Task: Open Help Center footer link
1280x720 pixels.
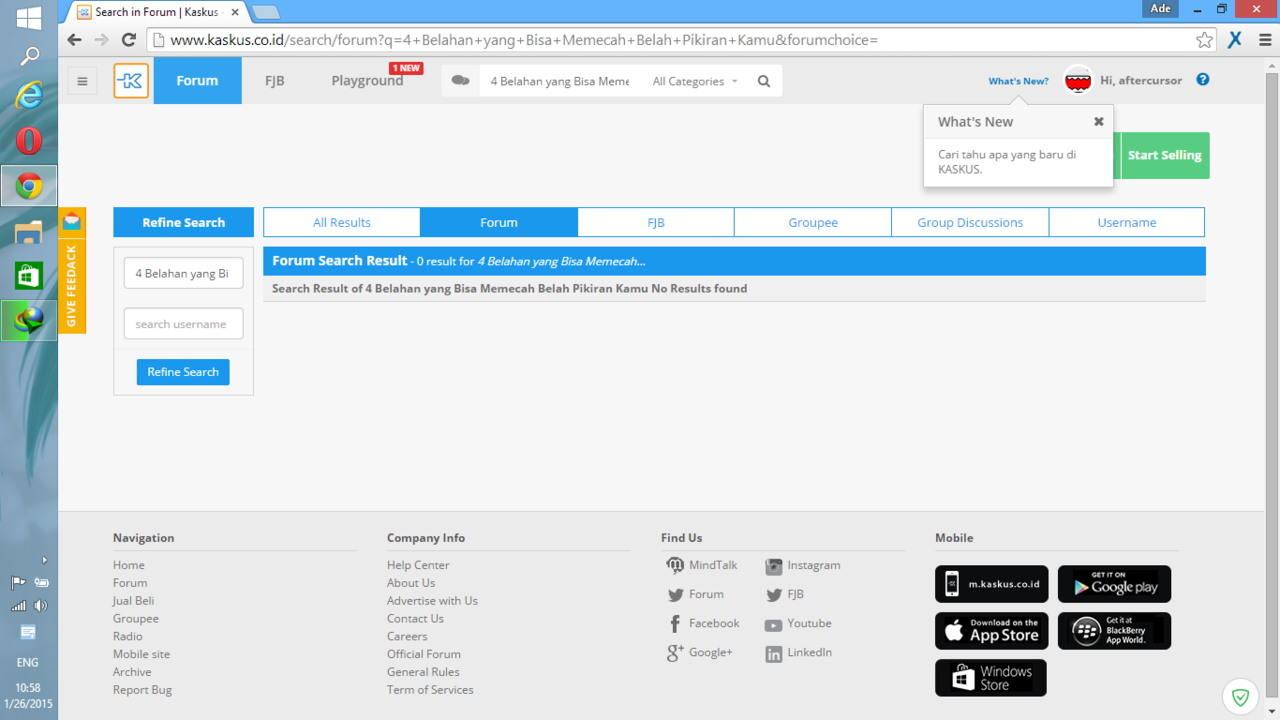Action: pyautogui.click(x=418, y=565)
